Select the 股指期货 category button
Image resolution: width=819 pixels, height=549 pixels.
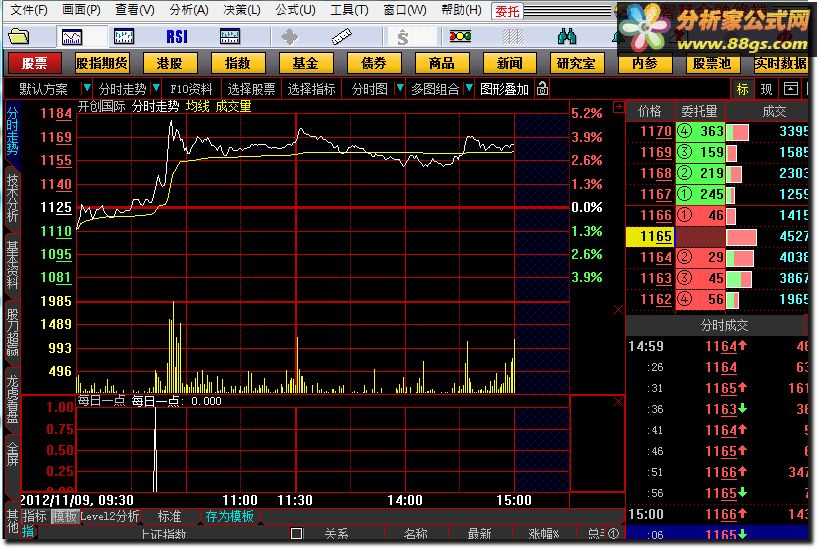click(x=102, y=63)
